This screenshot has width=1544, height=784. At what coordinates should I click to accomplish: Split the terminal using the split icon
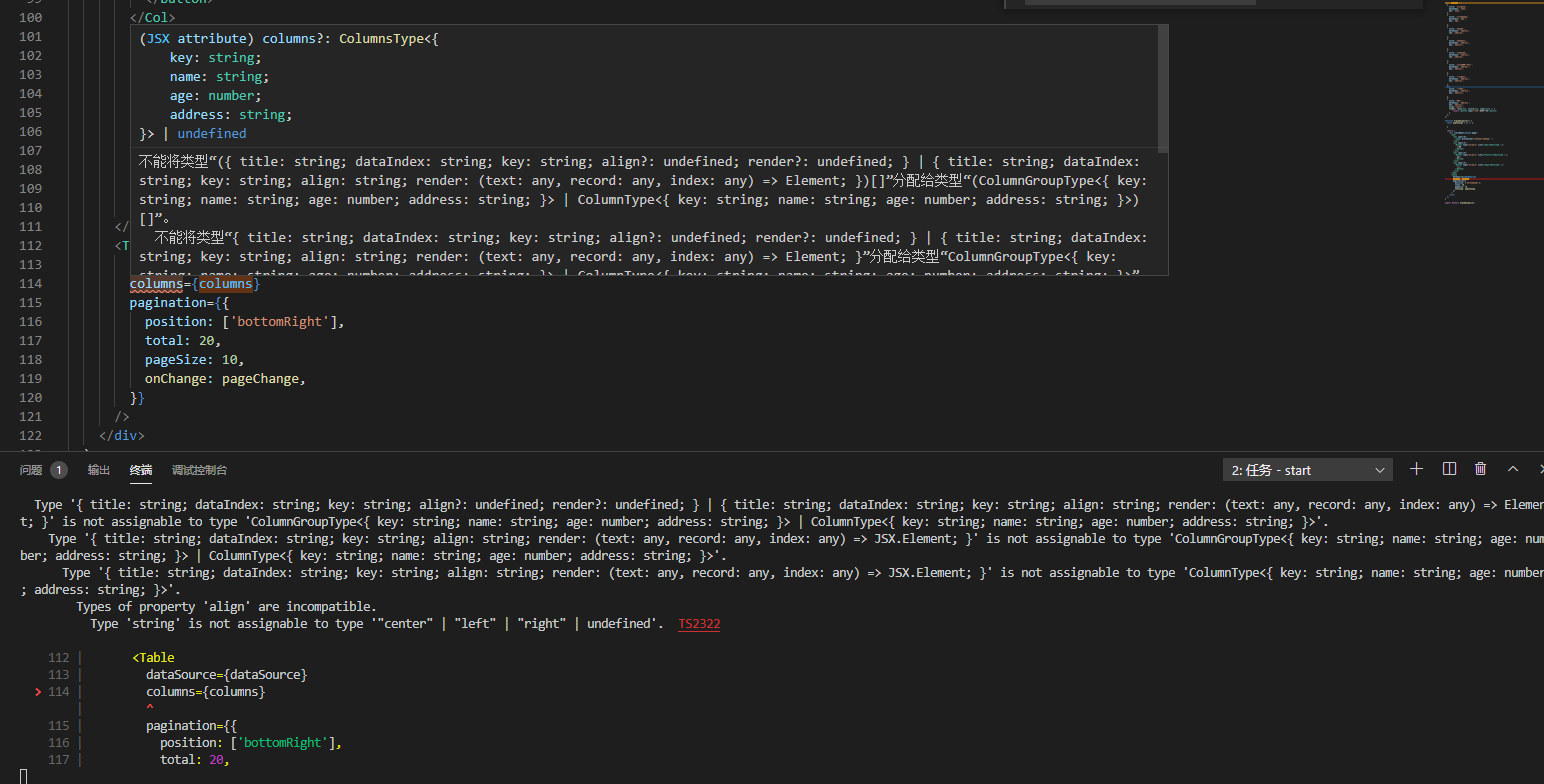click(1448, 469)
